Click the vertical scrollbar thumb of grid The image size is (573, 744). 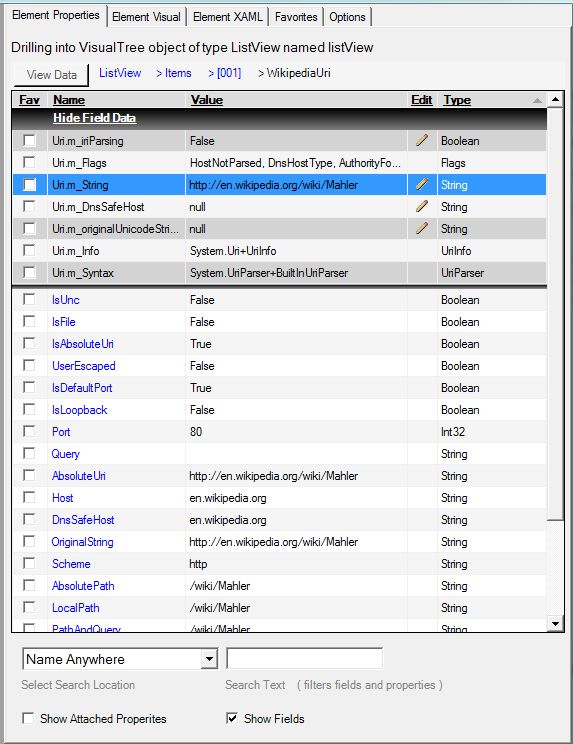[555, 314]
